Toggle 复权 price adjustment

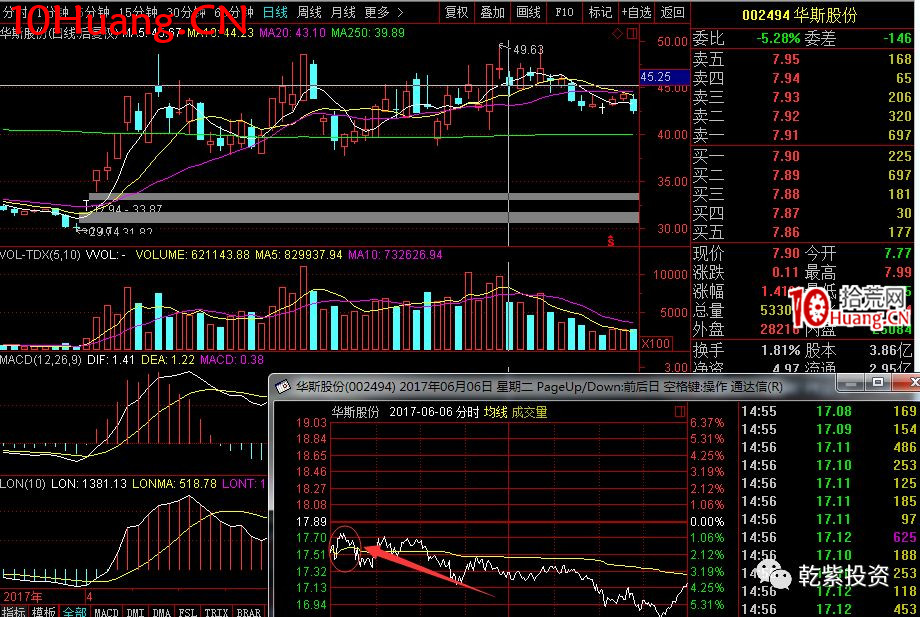click(457, 12)
